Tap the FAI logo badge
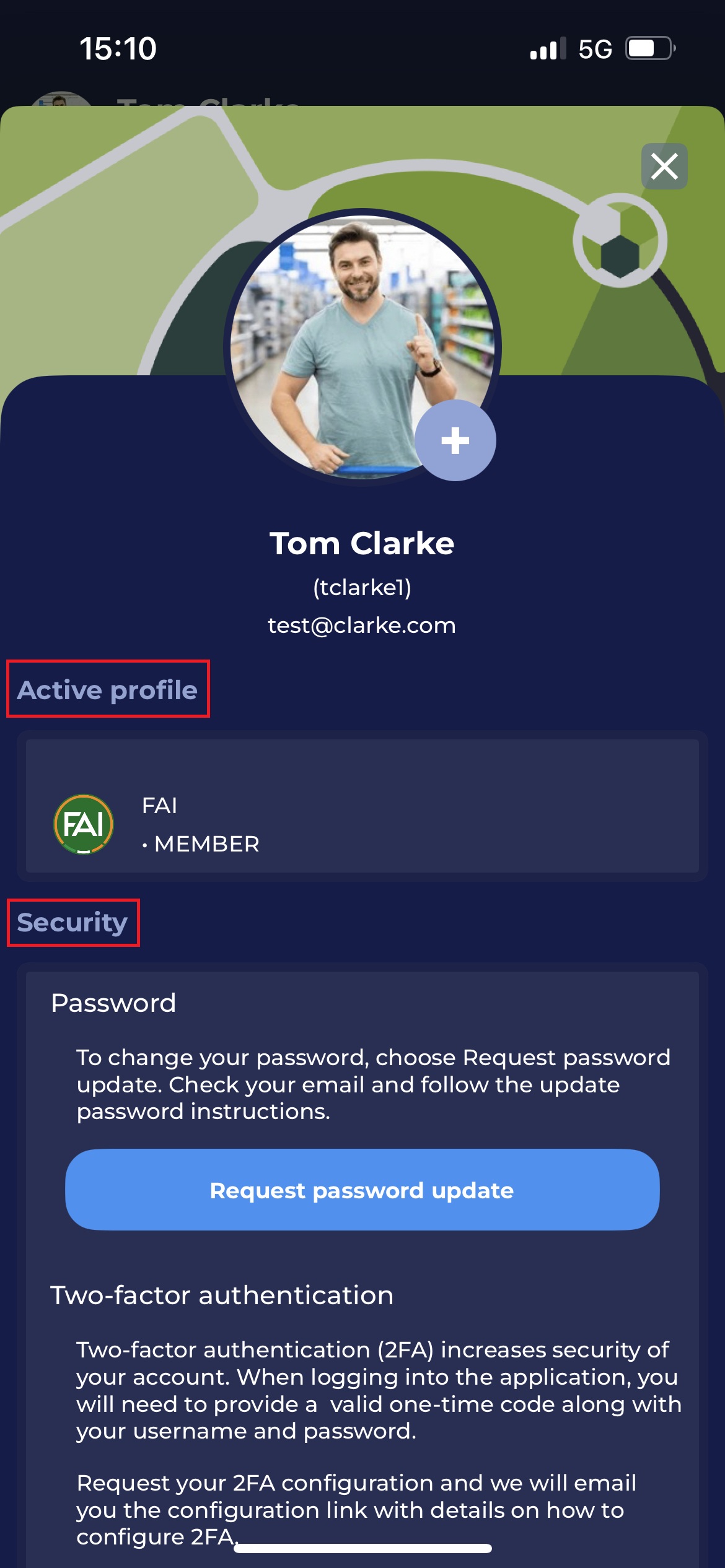This screenshot has width=725, height=1568. tap(84, 824)
